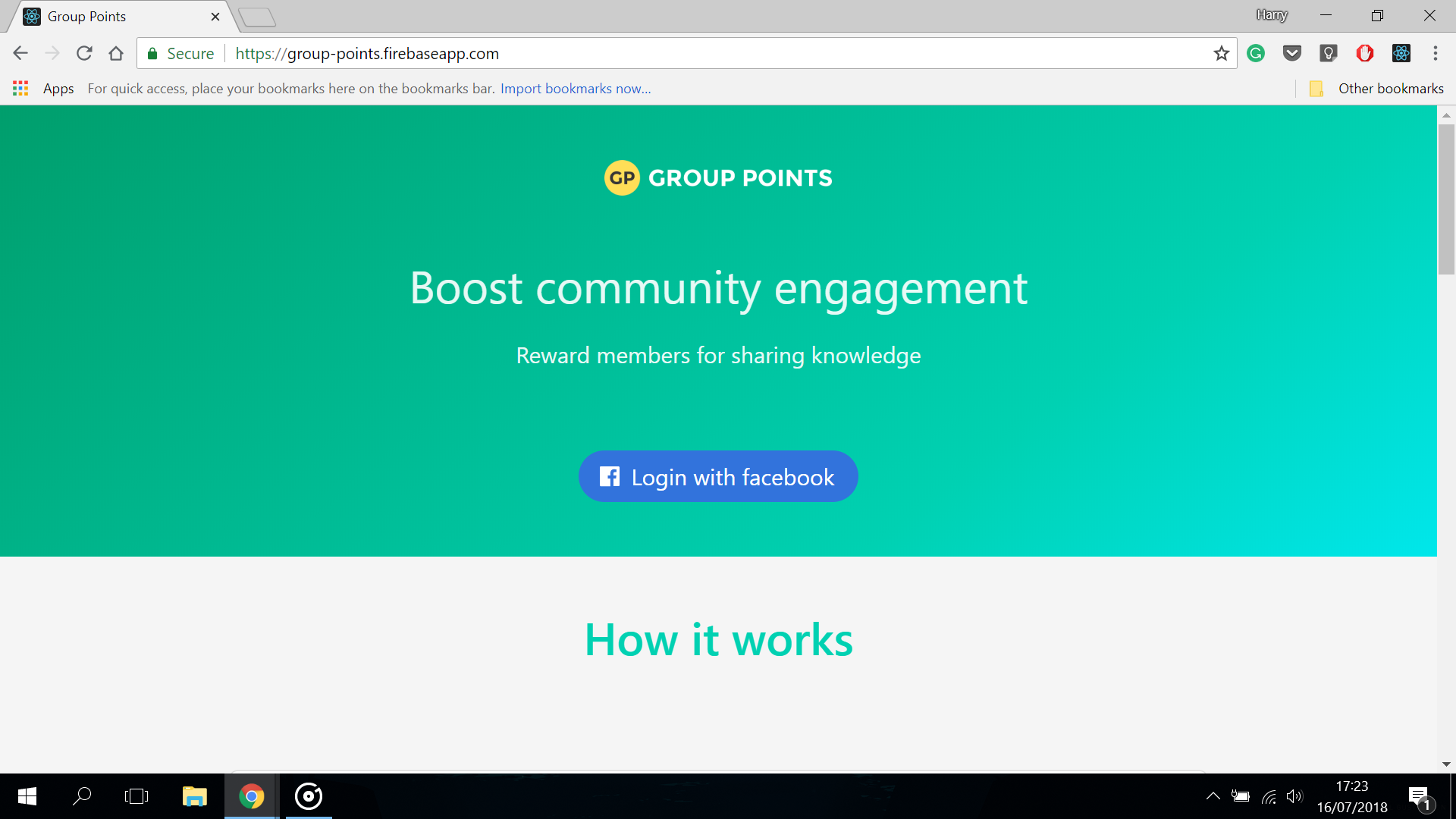Open File Explorer from the taskbar

click(x=194, y=796)
